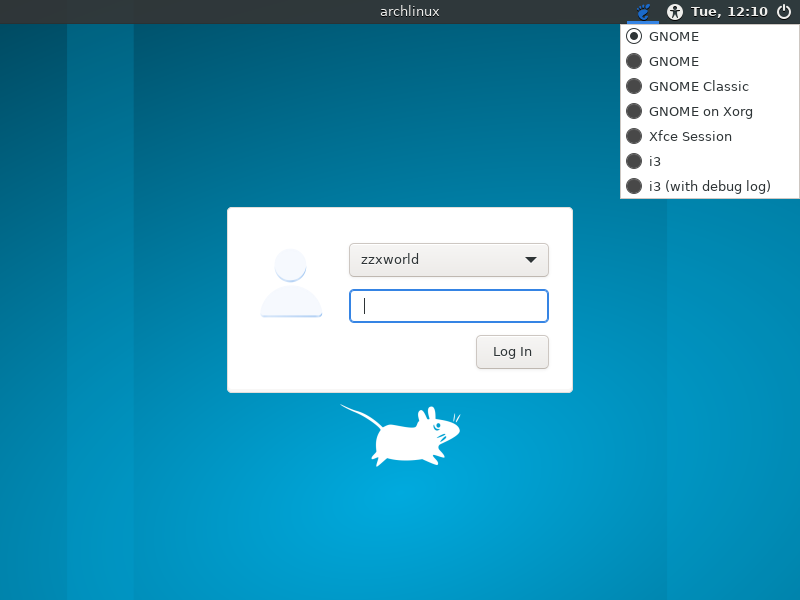Click inside the password input field
The width and height of the screenshot is (800, 600).
click(x=448, y=305)
